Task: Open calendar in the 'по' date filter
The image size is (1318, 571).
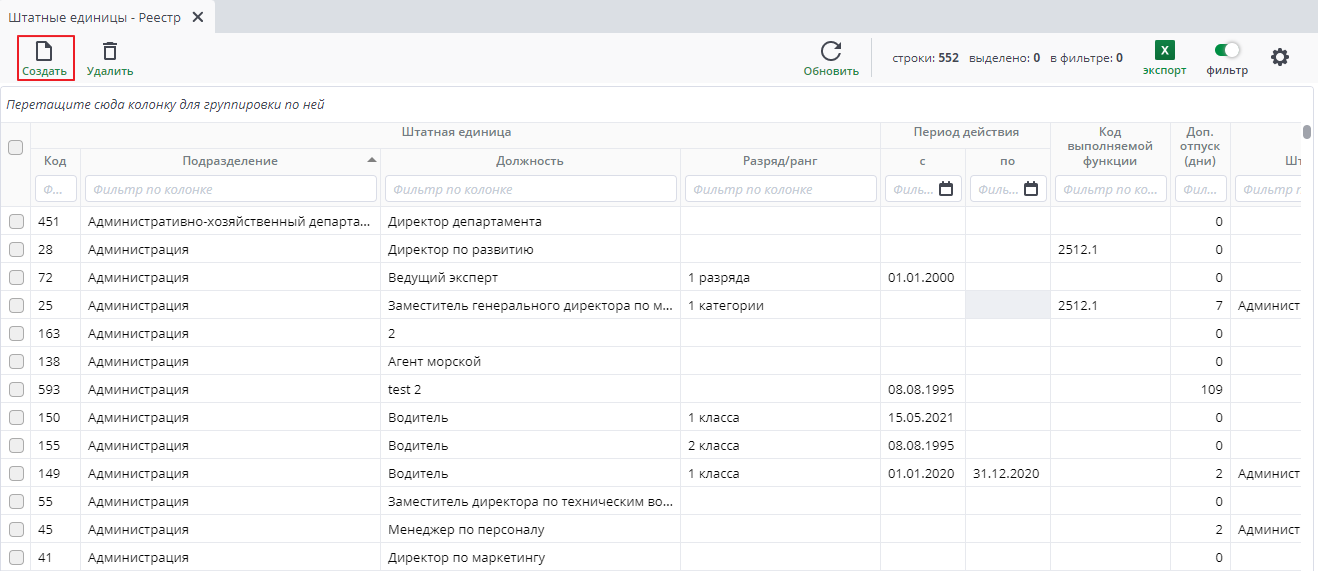Action: [1031, 189]
